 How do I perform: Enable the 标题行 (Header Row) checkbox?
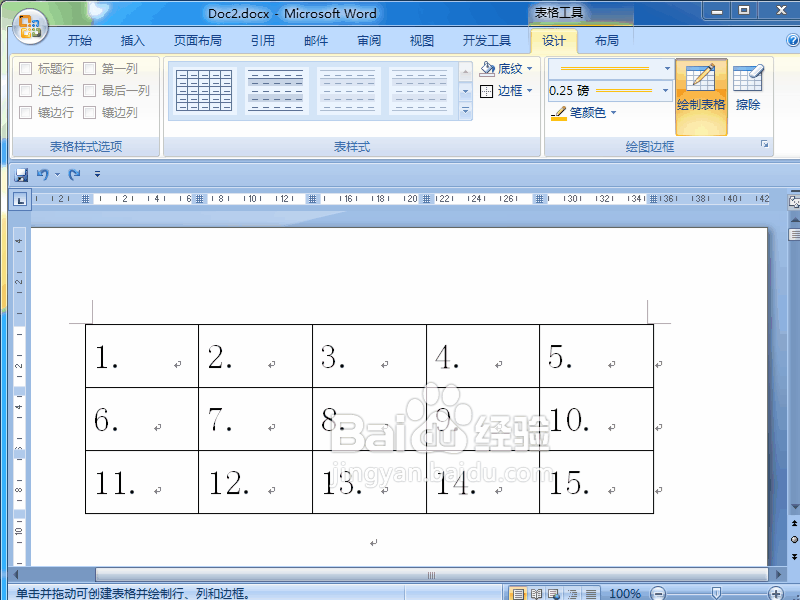pyautogui.click(x=25, y=68)
